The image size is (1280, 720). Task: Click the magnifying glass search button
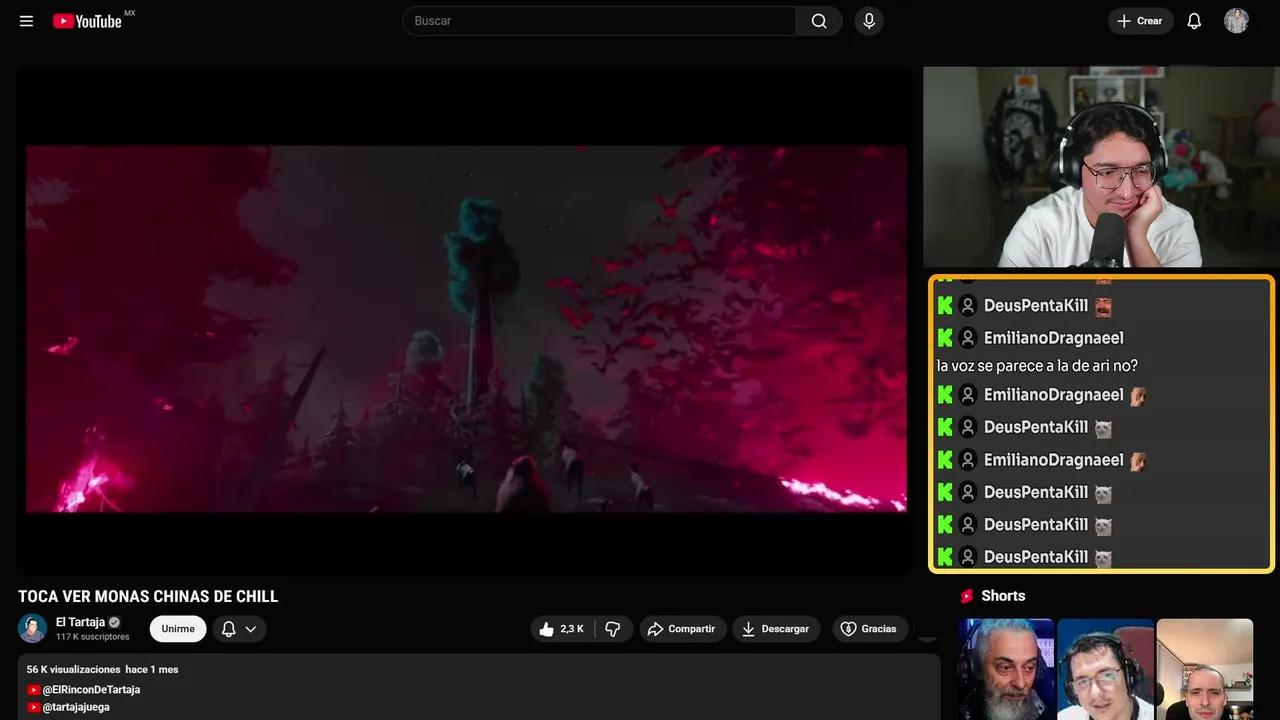click(819, 21)
